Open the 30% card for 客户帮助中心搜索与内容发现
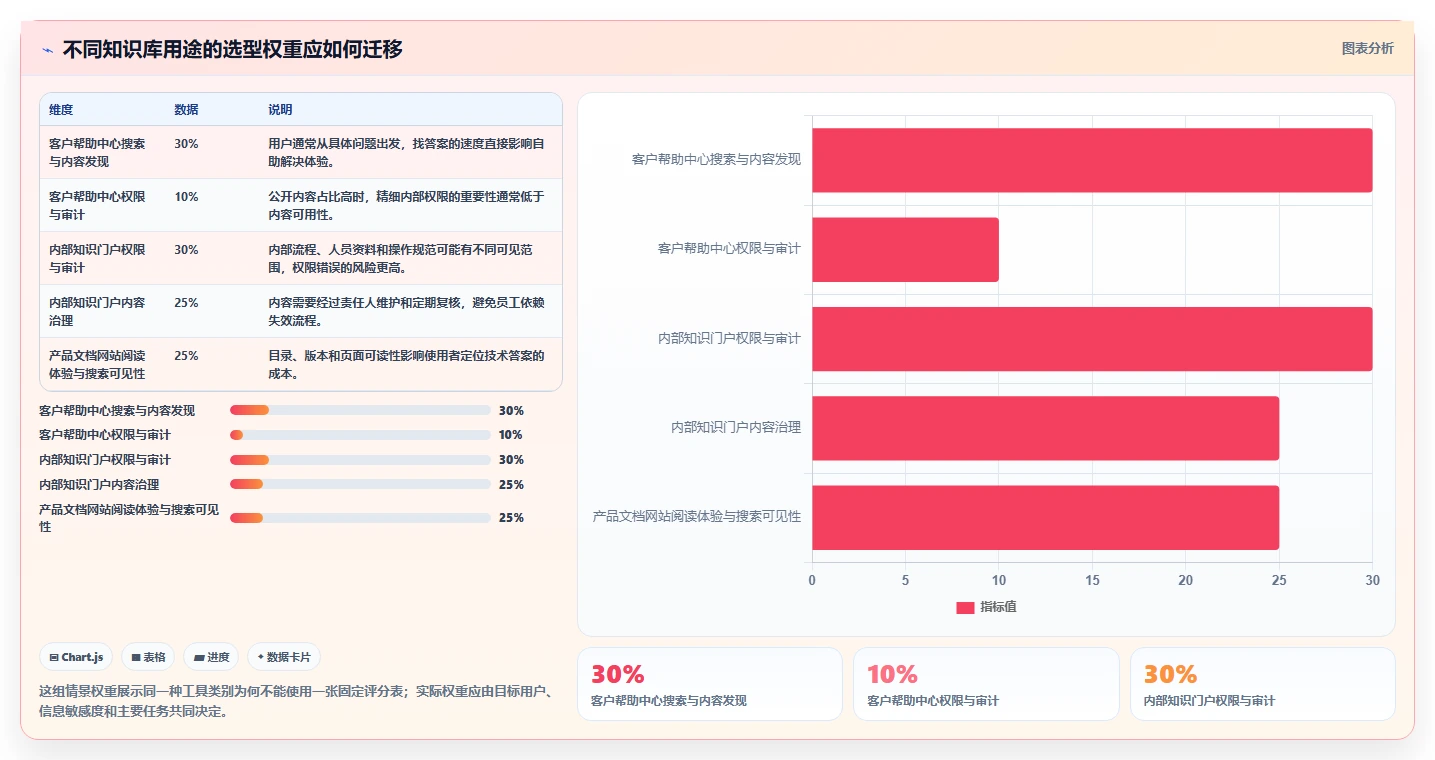The image size is (1435, 760). (710, 684)
